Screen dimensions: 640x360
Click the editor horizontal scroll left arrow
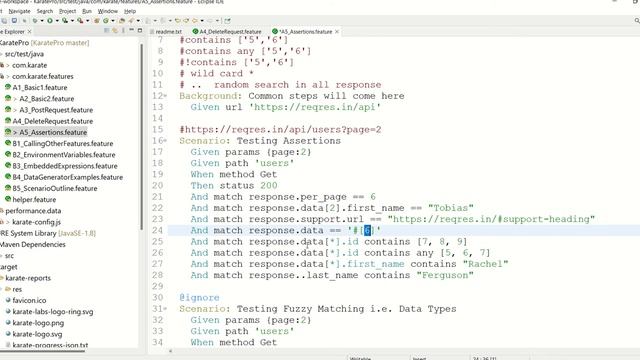[171, 351]
